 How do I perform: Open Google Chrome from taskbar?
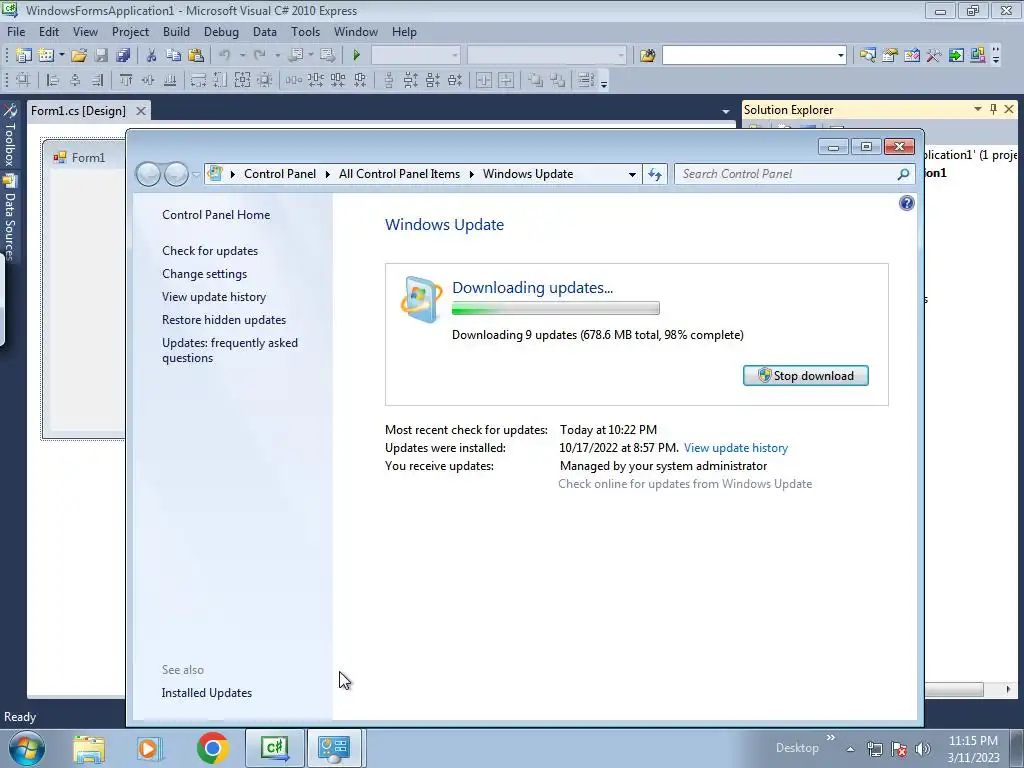(212, 748)
